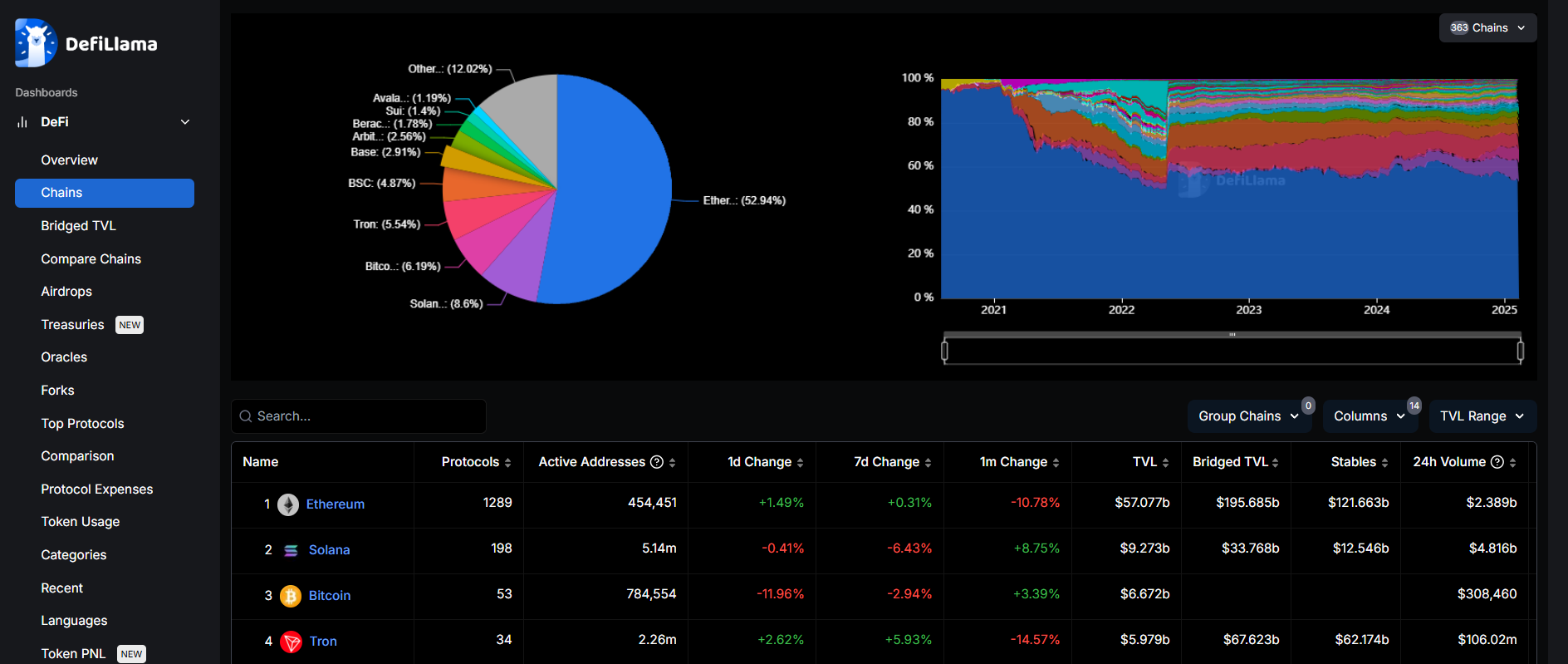Viewport: 1568px width, 664px height.
Task: Sort by TVL column arrows
Action: tap(1166, 463)
